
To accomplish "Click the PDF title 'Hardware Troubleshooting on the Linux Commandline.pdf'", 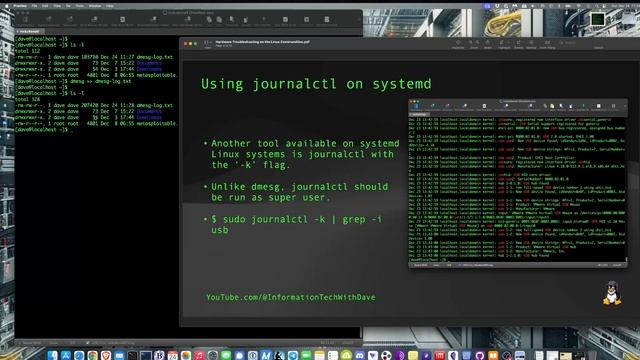I will click(x=262, y=42).
